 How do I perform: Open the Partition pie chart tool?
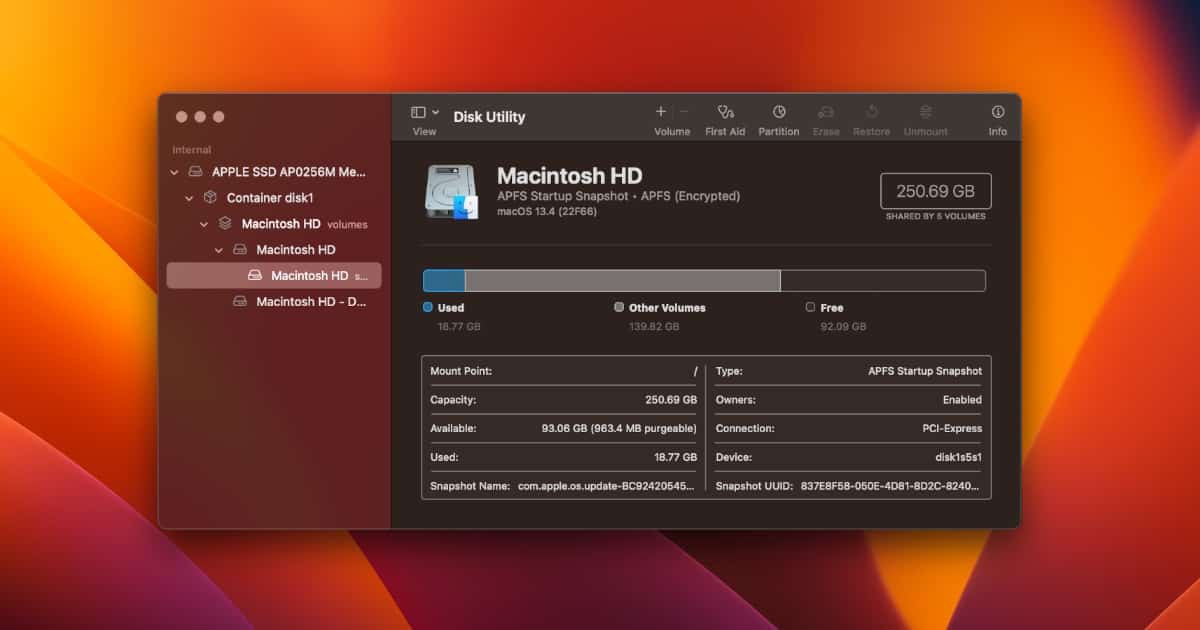[x=778, y=112]
